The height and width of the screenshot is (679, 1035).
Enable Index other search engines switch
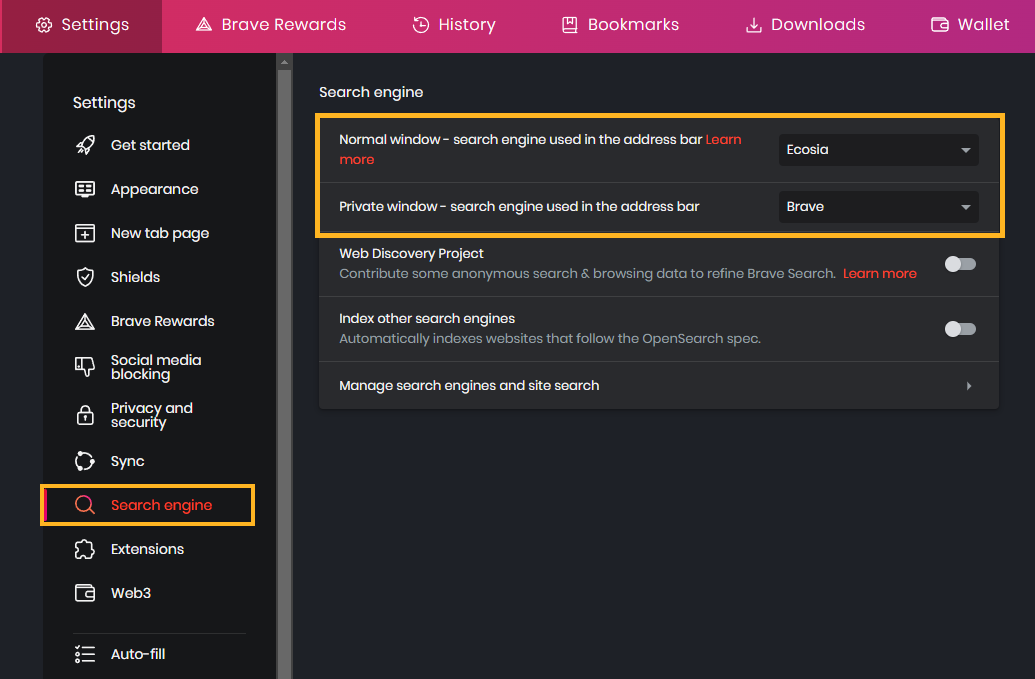click(x=960, y=329)
